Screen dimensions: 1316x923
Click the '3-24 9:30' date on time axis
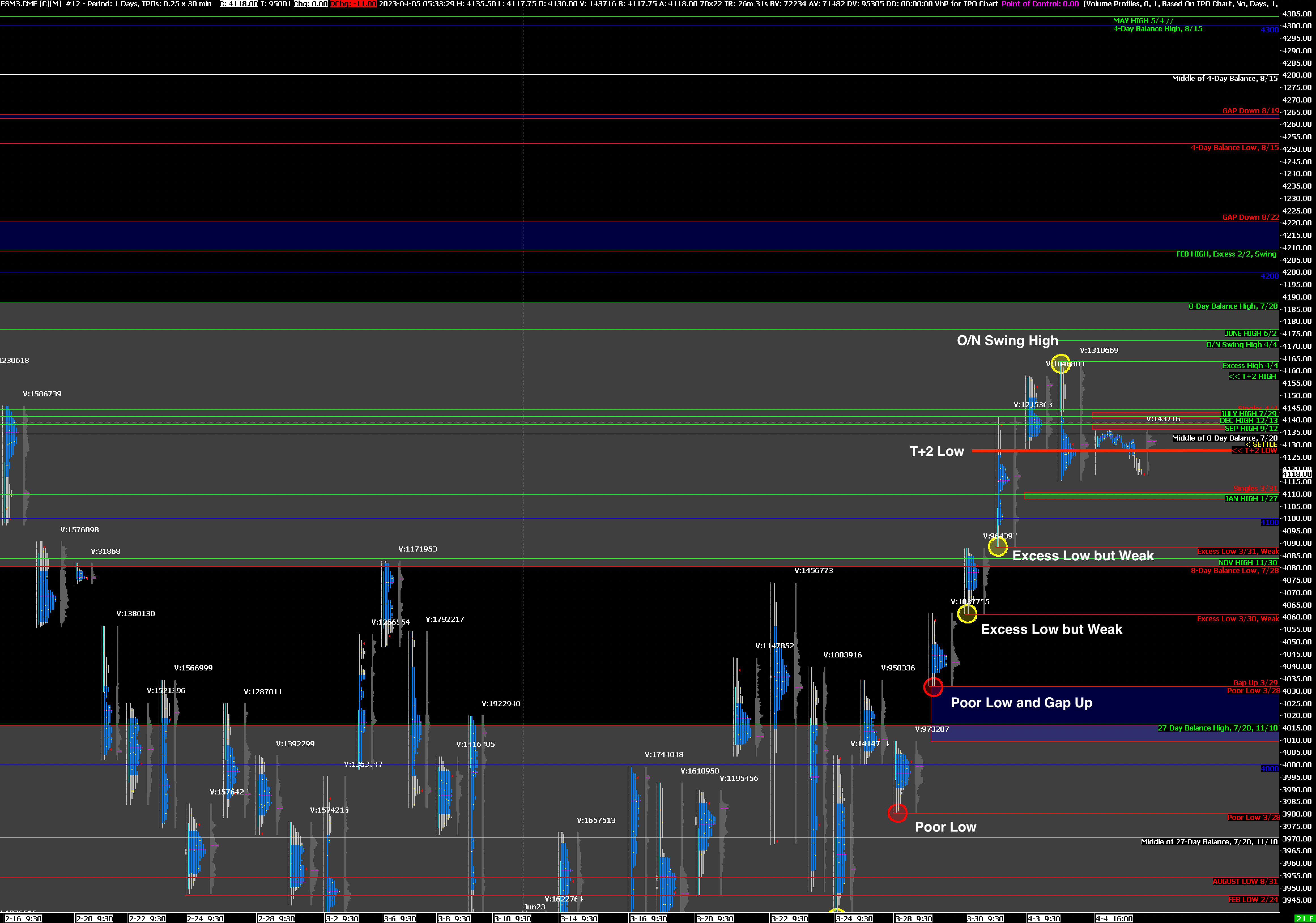[854, 918]
